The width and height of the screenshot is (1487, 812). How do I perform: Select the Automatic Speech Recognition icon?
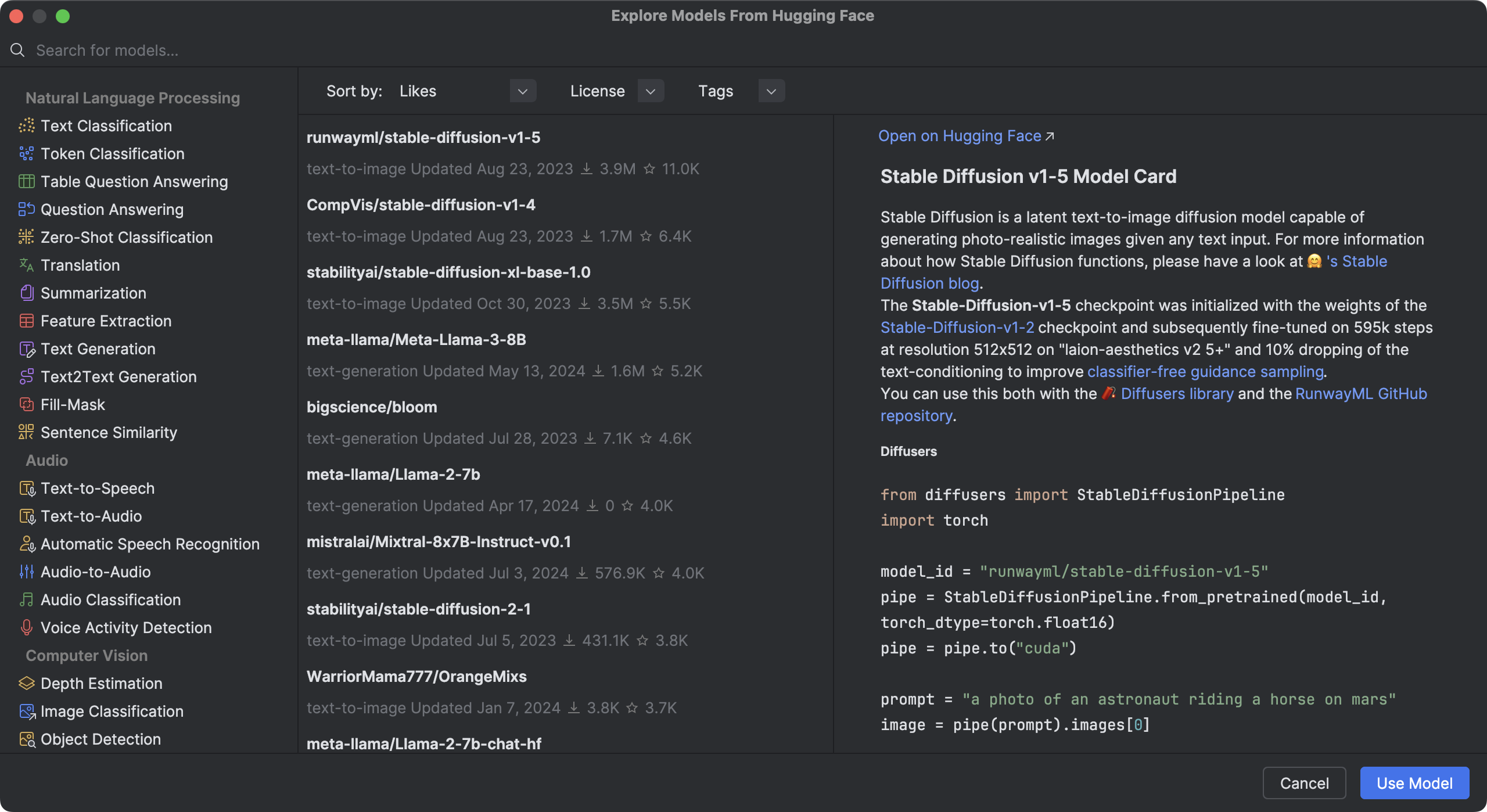click(x=27, y=544)
